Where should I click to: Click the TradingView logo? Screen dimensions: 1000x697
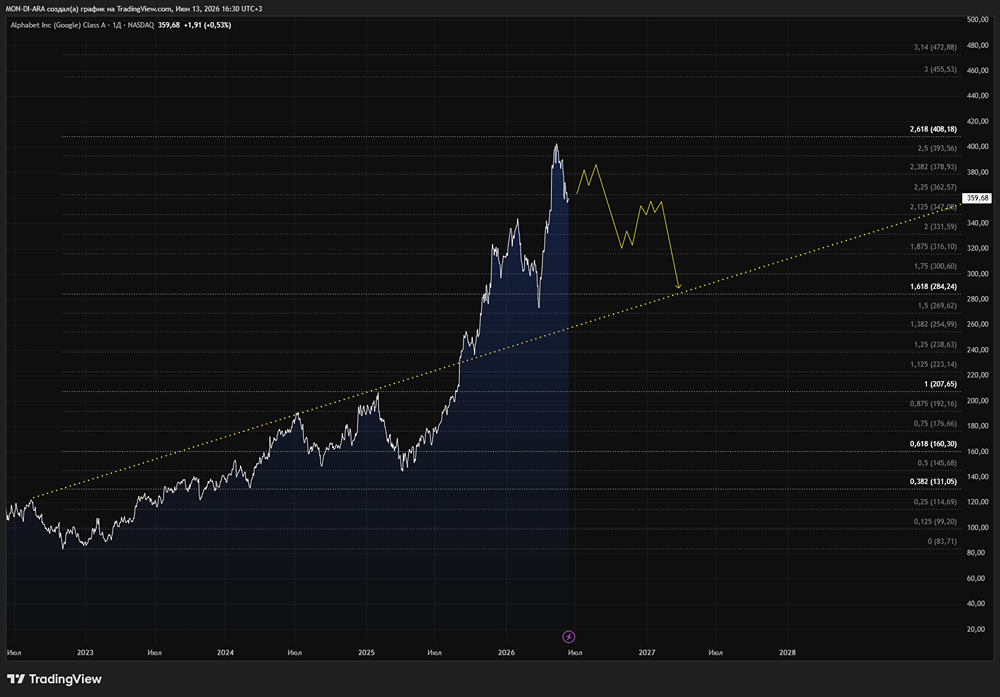[x=54, y=679]
